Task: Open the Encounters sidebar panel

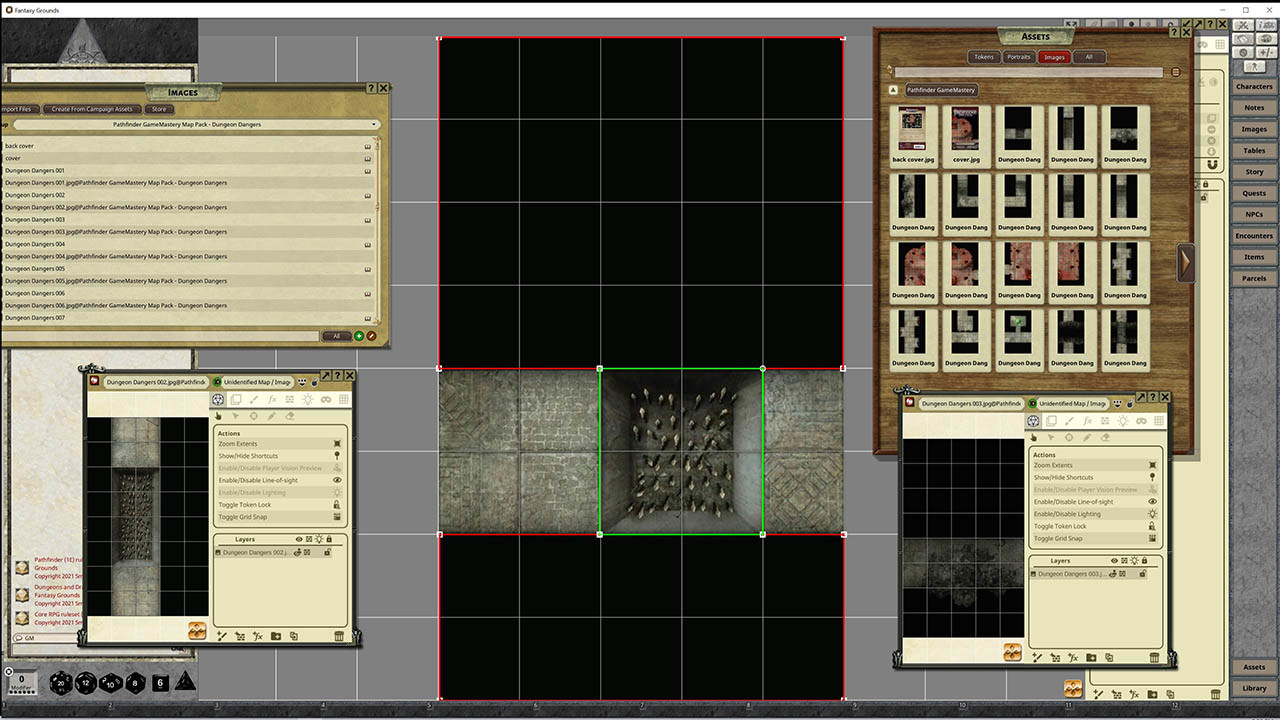Action: coord(1254,236)
